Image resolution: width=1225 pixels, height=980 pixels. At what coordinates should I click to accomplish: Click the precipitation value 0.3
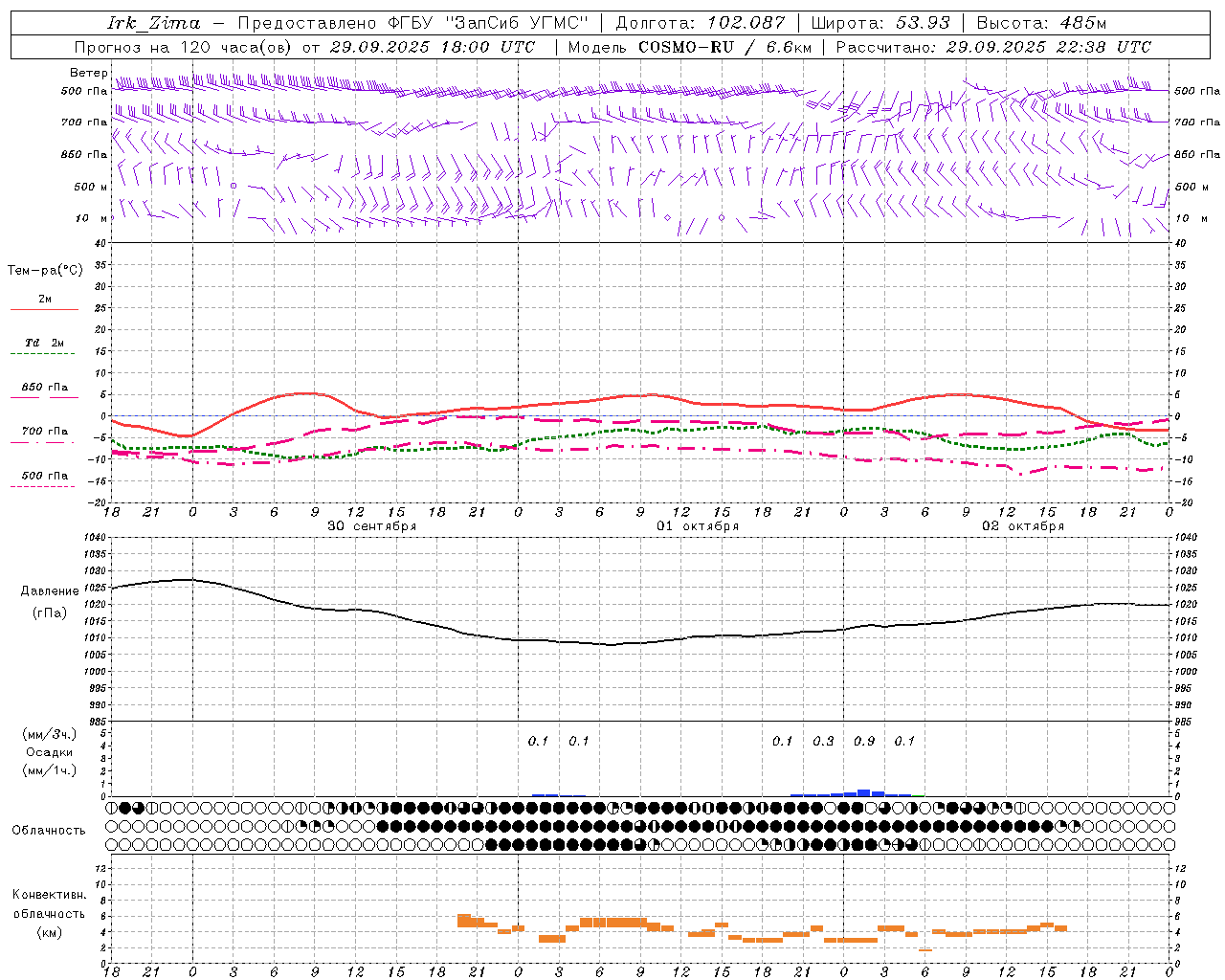tap(823, 741)
